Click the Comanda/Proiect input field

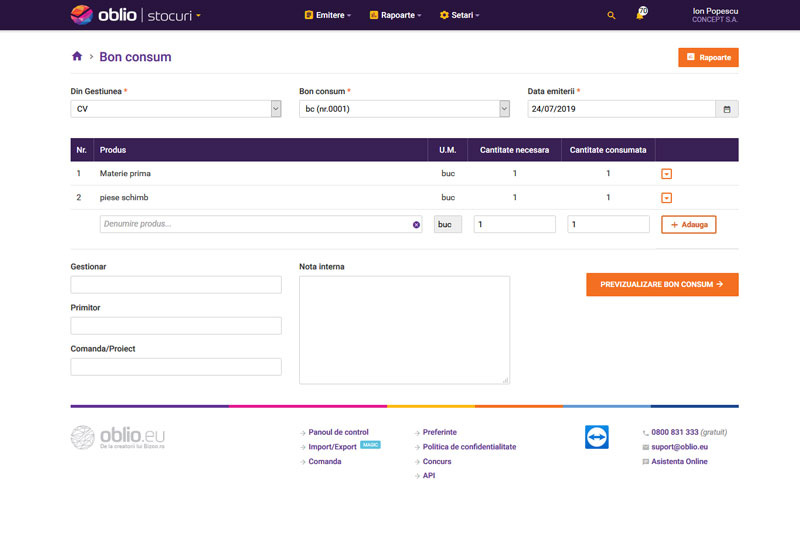[176, 367]
